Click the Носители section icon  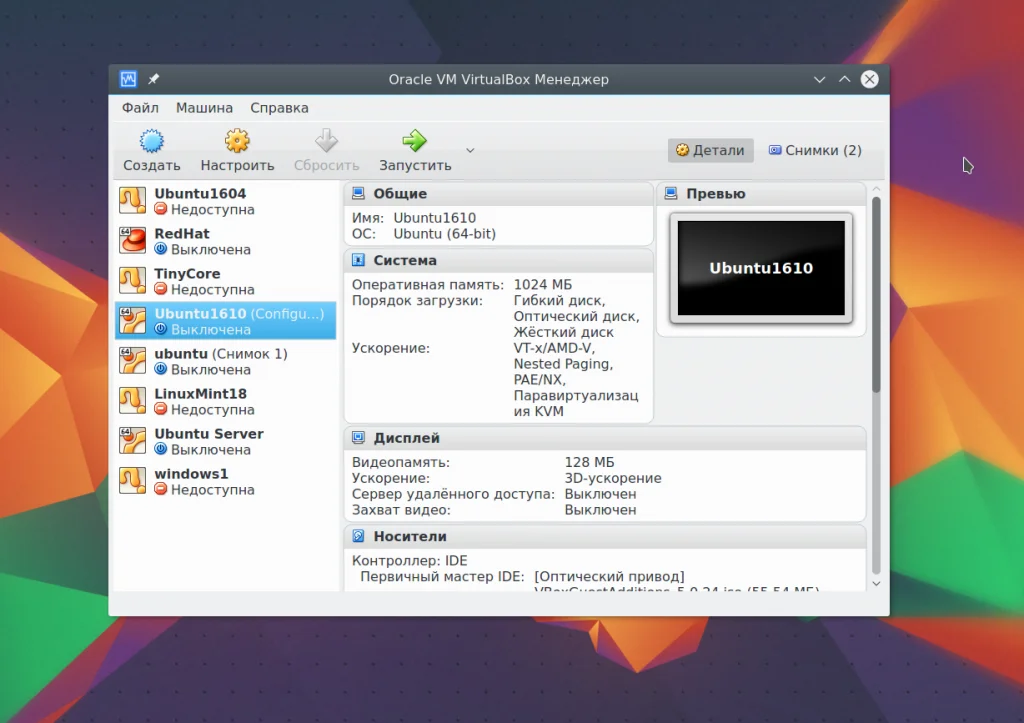359,537
